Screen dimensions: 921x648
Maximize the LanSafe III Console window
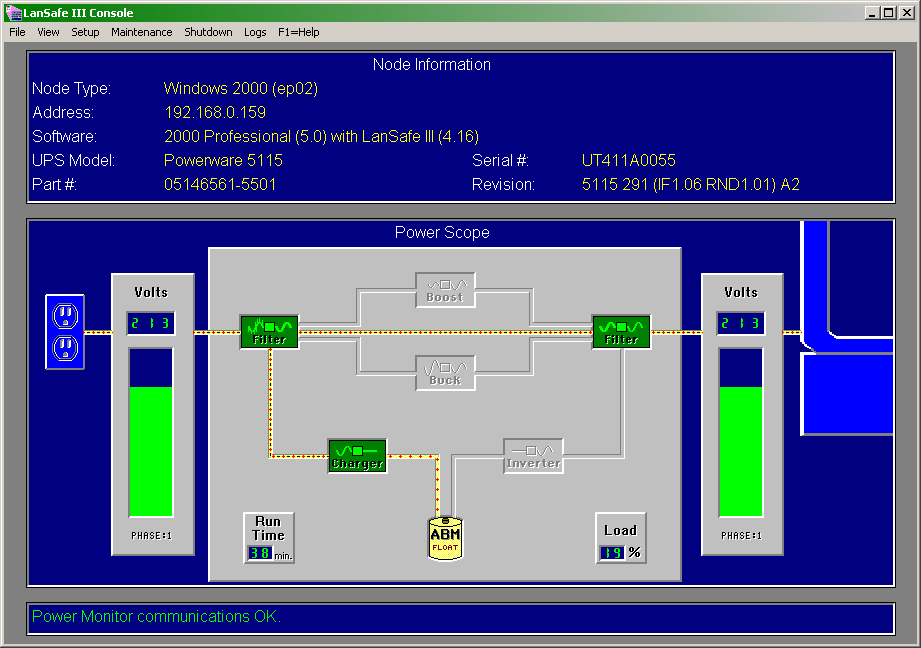tap(889, 13)
